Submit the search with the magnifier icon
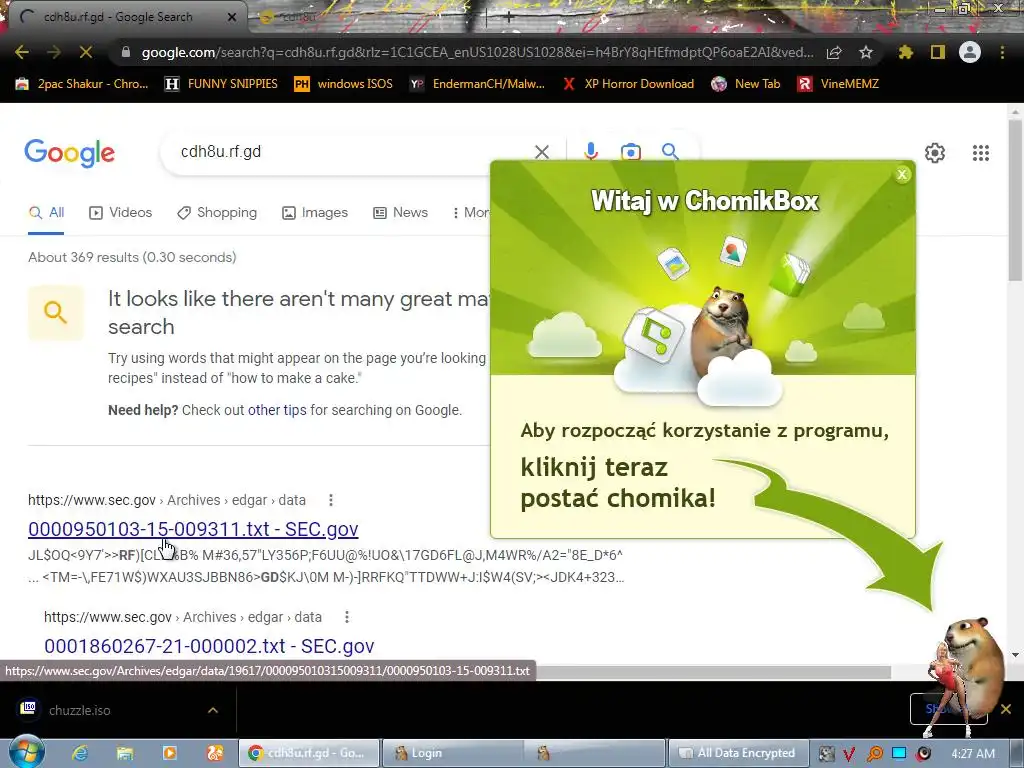Viewport: 1024px width, 768px height. tap(670, 152)
